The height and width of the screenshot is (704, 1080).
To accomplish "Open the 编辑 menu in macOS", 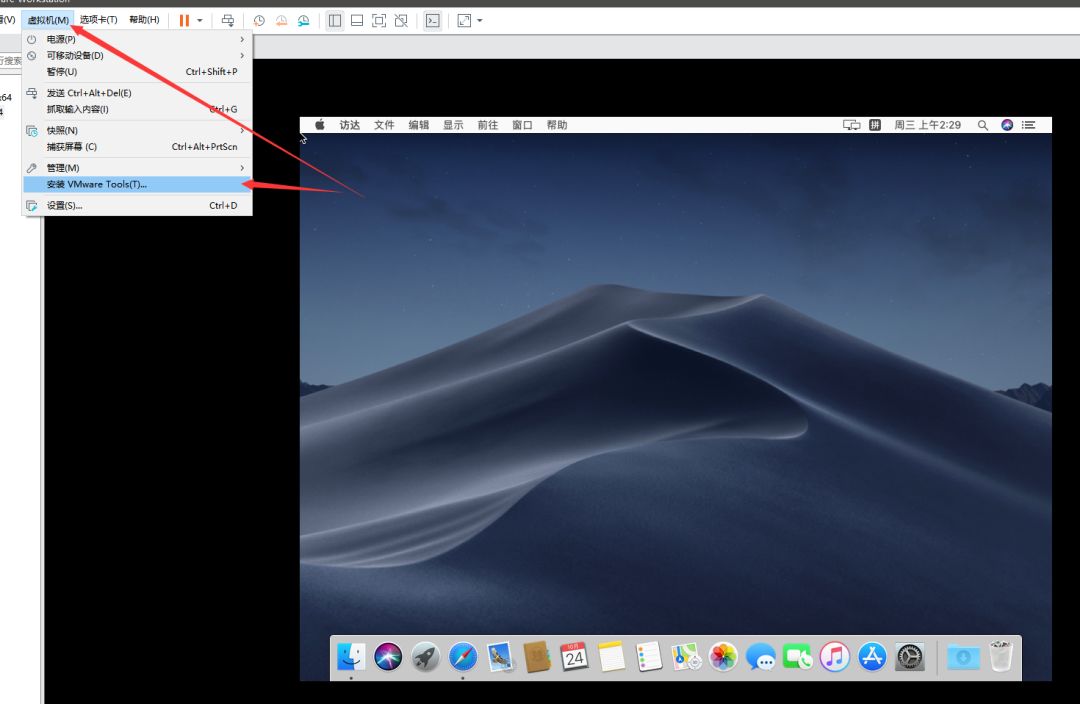I will pyautogui.click(x=419, y=125).
